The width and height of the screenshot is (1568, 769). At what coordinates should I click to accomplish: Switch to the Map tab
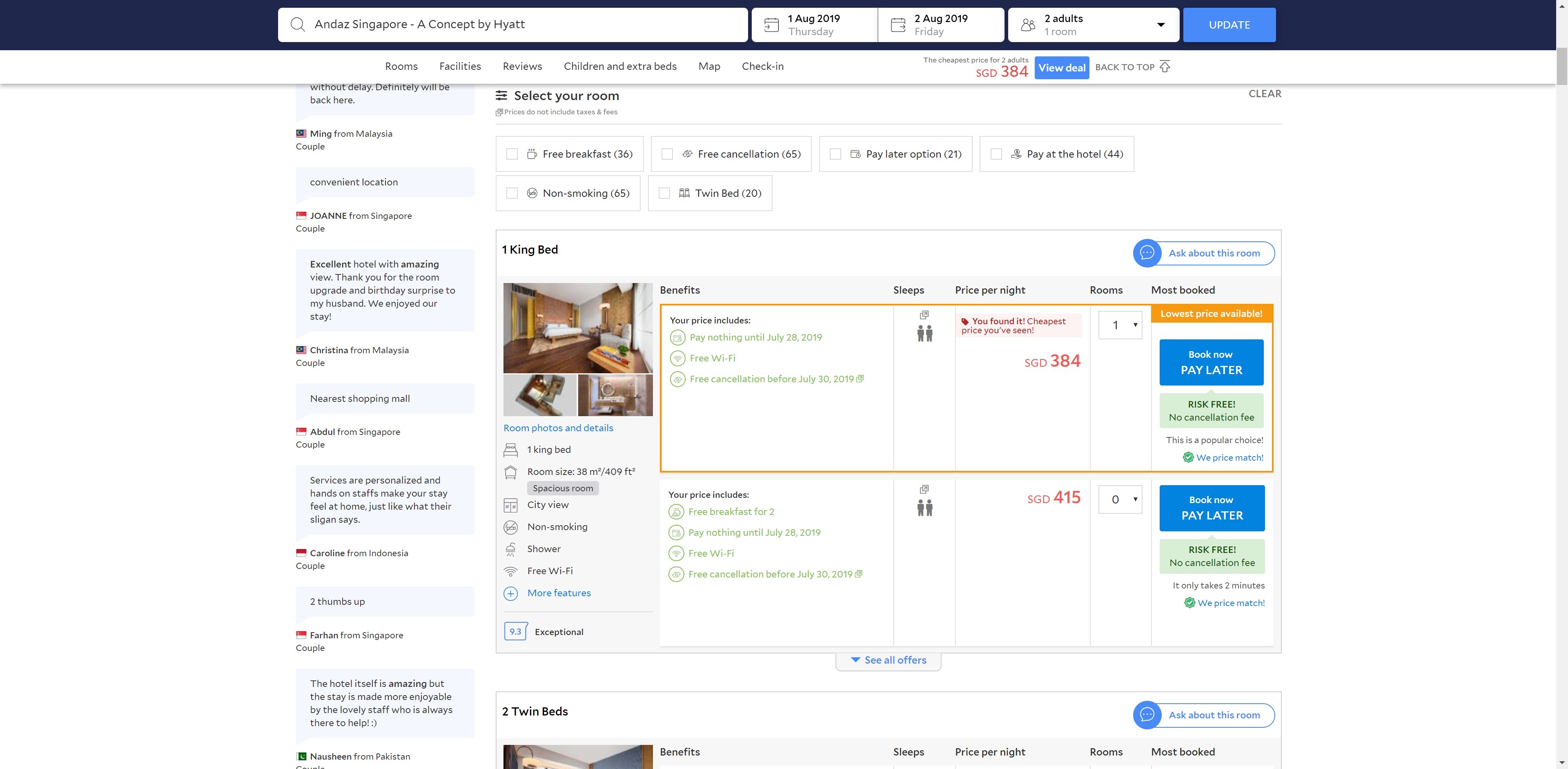pyautogui.click(x=709, y=67)
